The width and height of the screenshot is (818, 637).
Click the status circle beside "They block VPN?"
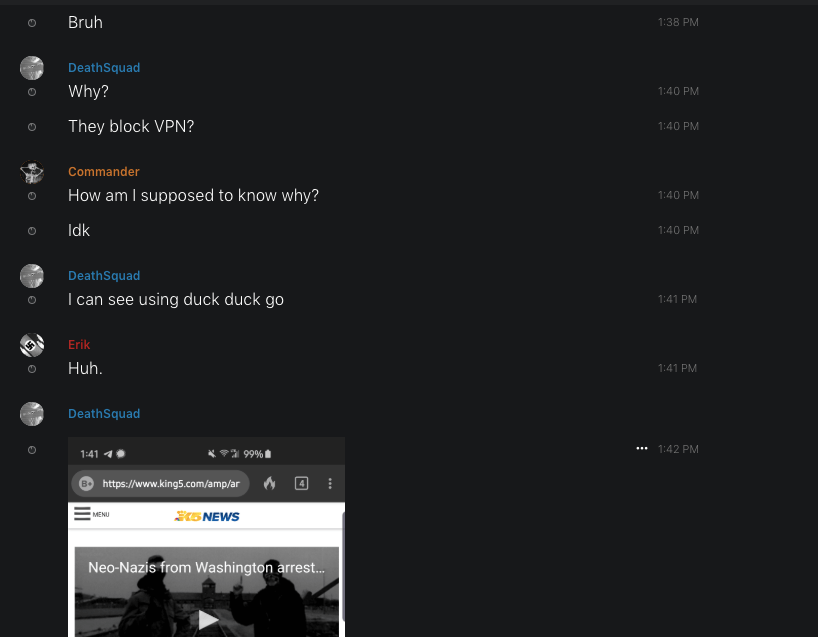click(32, 127)
